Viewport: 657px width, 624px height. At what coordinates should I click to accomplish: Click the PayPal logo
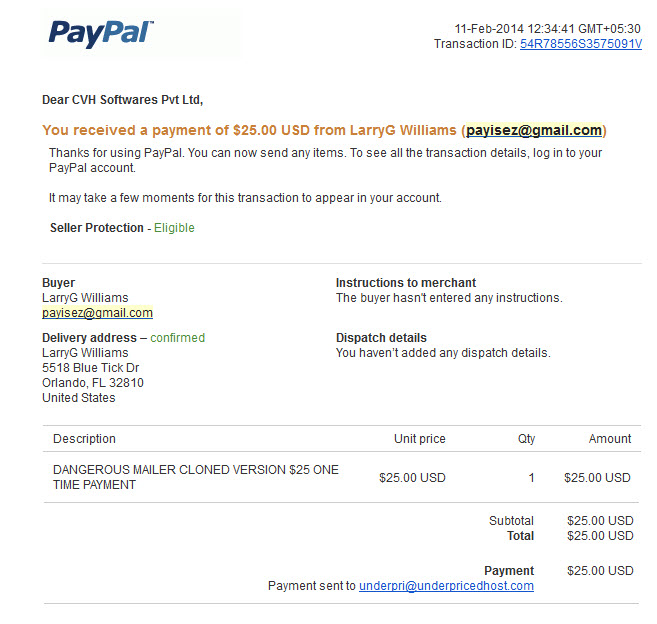click(x=101, y=34)
